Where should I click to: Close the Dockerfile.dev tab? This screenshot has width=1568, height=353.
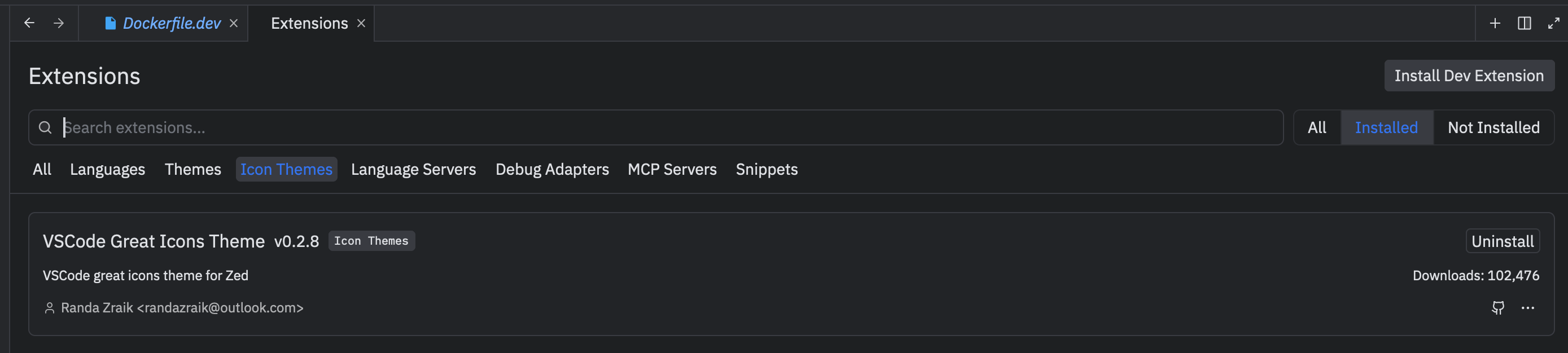tap(234, 23)
